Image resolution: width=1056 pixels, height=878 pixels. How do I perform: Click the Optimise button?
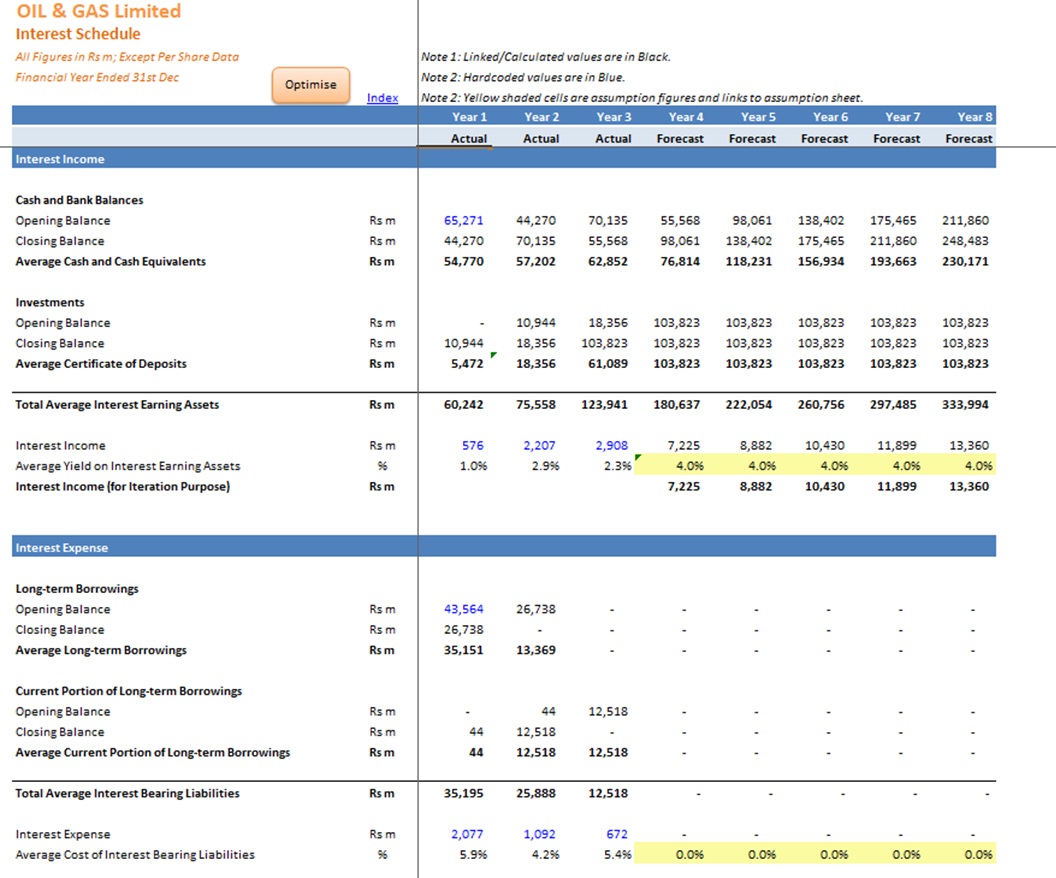[310, 85]
